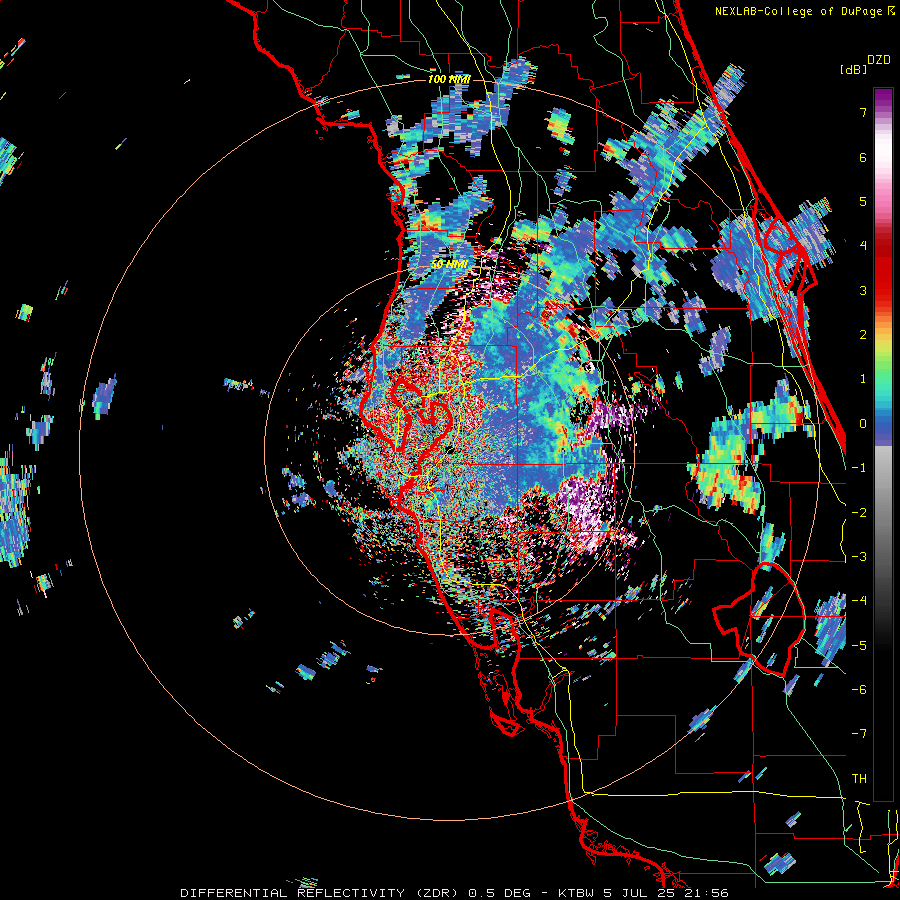Click the DZD product label above the color scale

point(878,60)
